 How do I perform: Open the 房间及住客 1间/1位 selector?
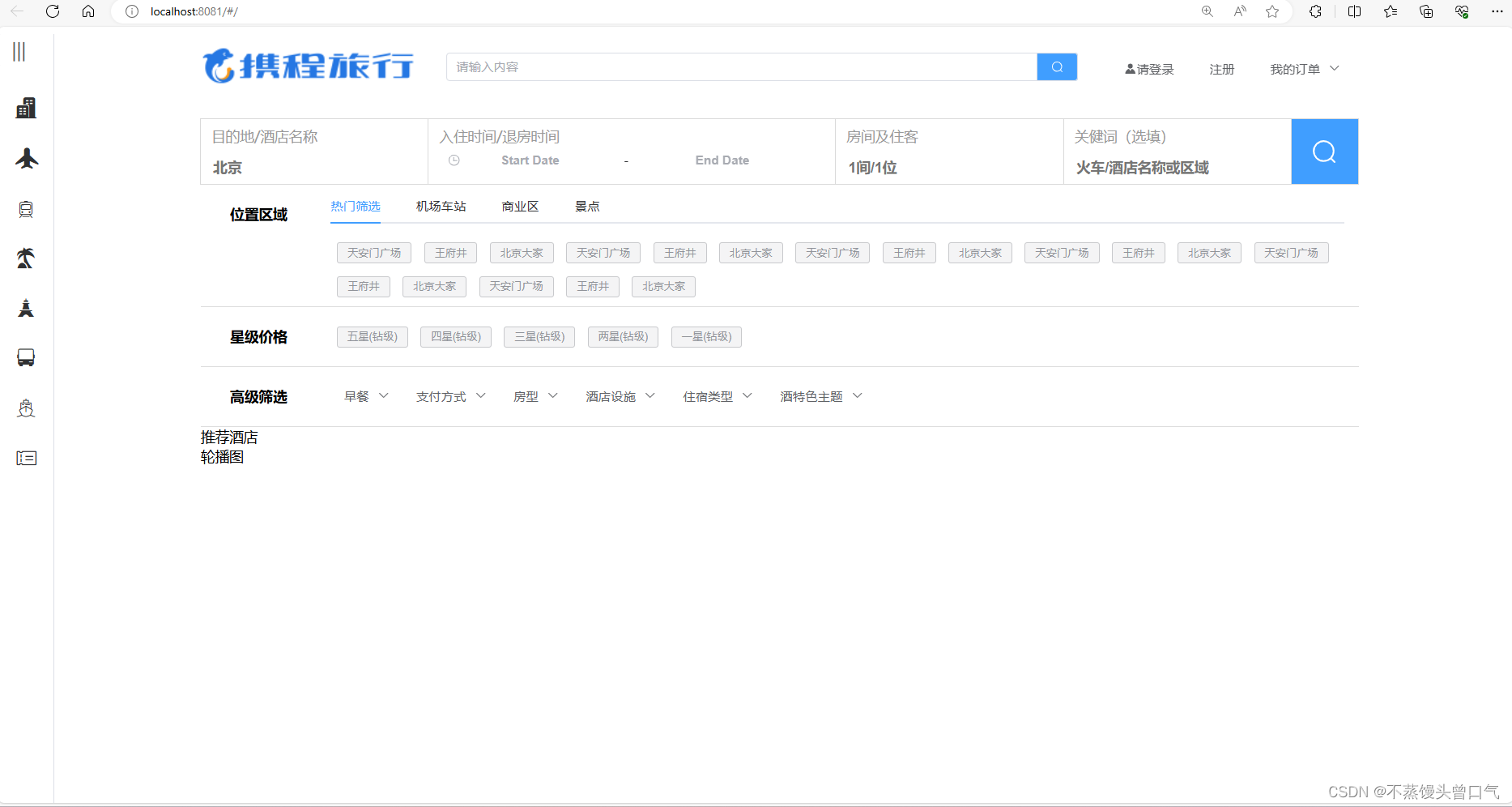[949, 152]
